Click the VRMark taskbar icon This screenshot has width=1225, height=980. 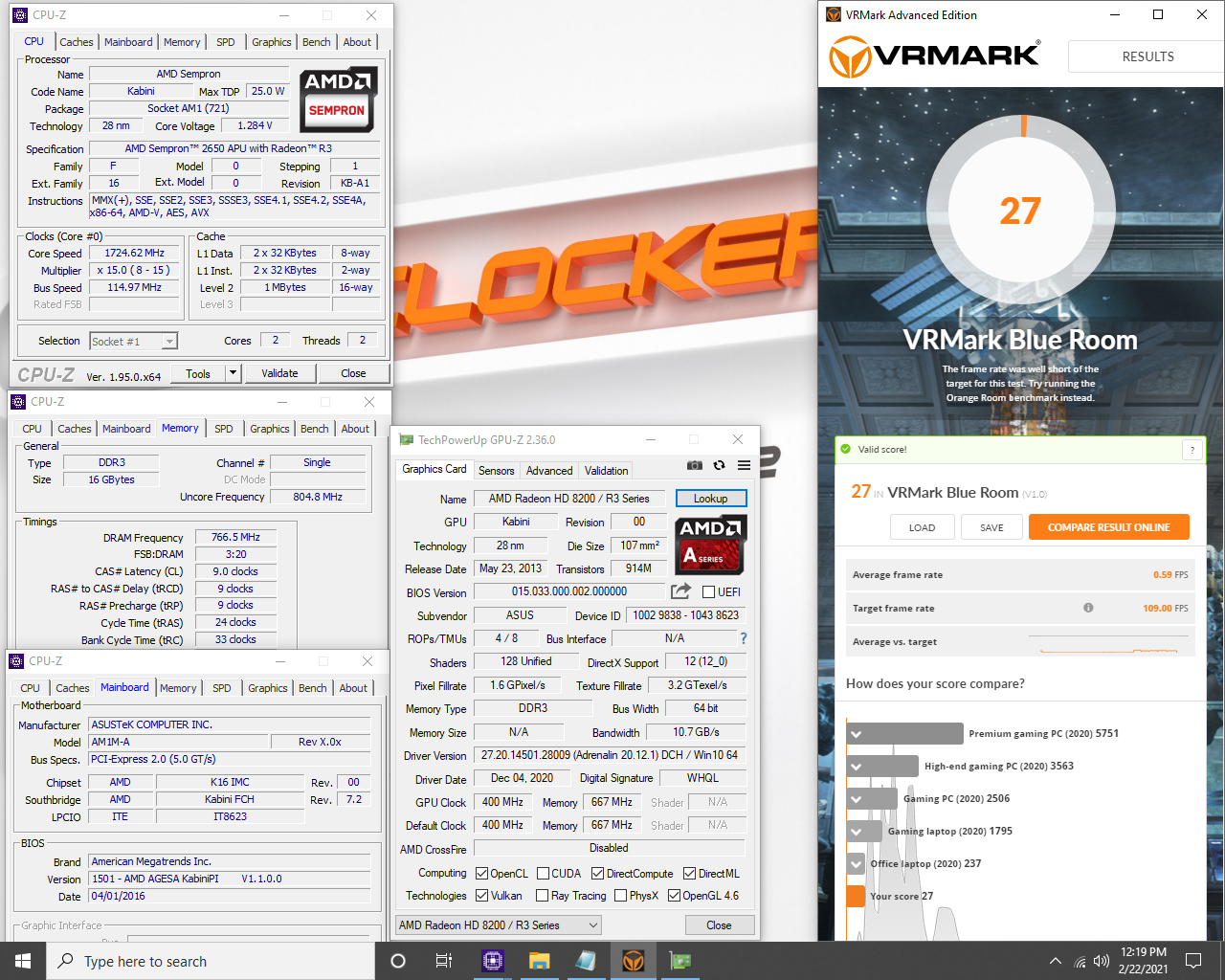[633, 961]
